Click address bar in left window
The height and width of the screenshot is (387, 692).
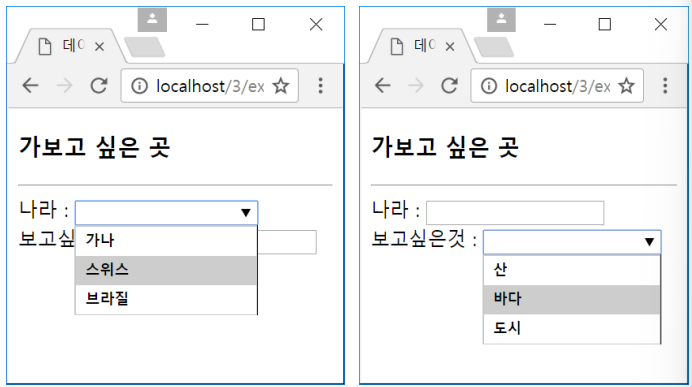point(210,86)
